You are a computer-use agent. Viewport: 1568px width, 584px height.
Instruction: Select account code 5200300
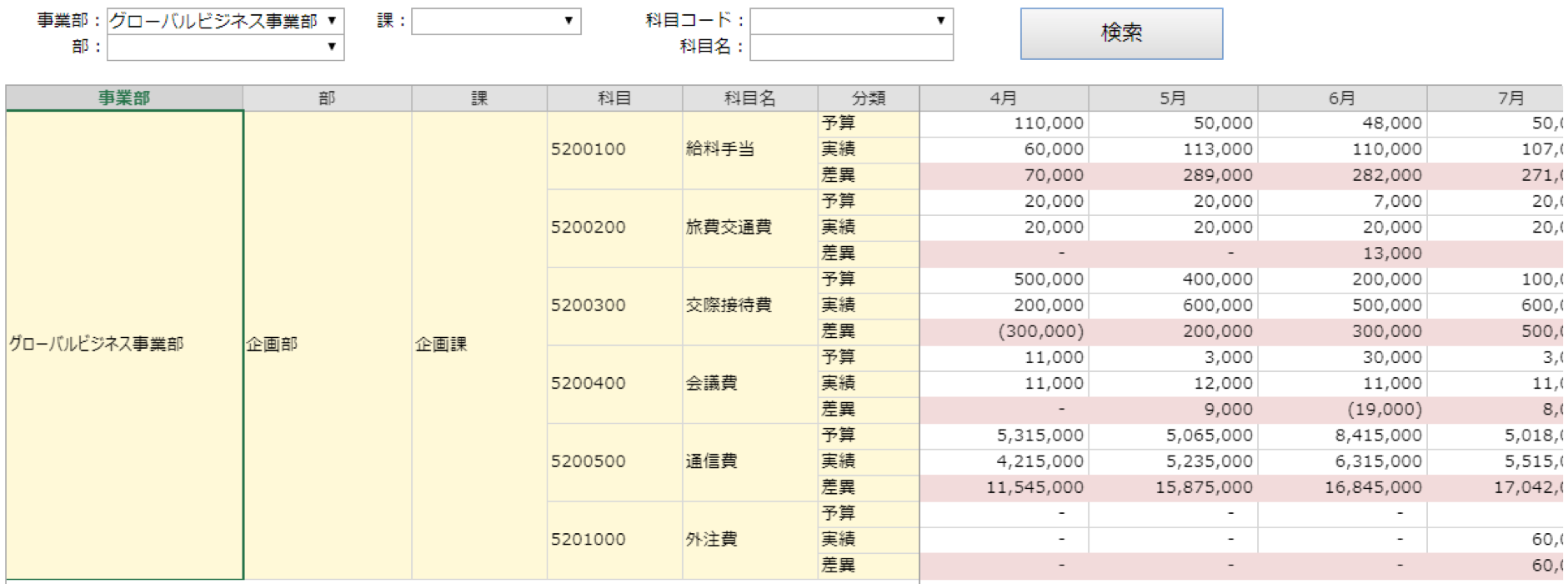click(614, 305)
